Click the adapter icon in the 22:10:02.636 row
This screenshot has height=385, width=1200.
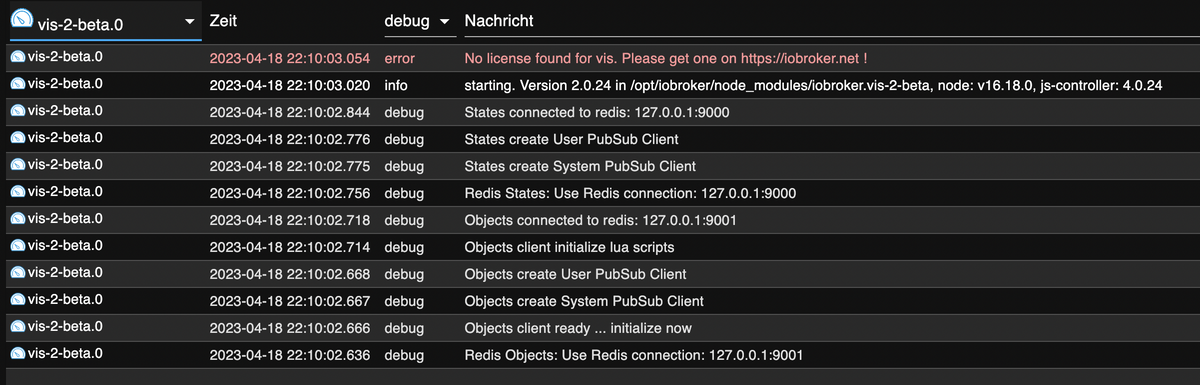click(x=17, y=354)
